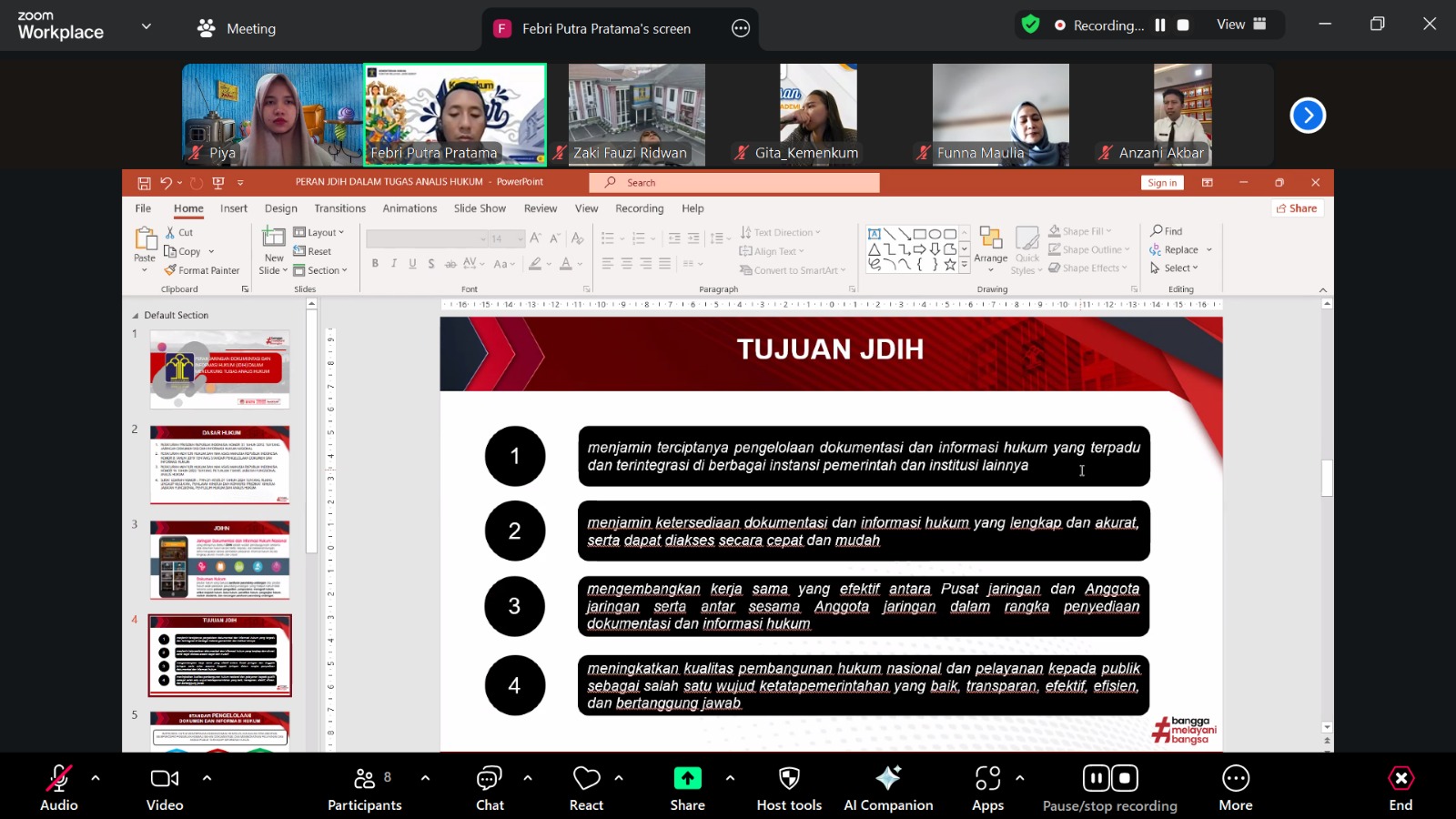The image size is (1456, 819).
Task: Click the Underline icon
Action: click(411, 263)
